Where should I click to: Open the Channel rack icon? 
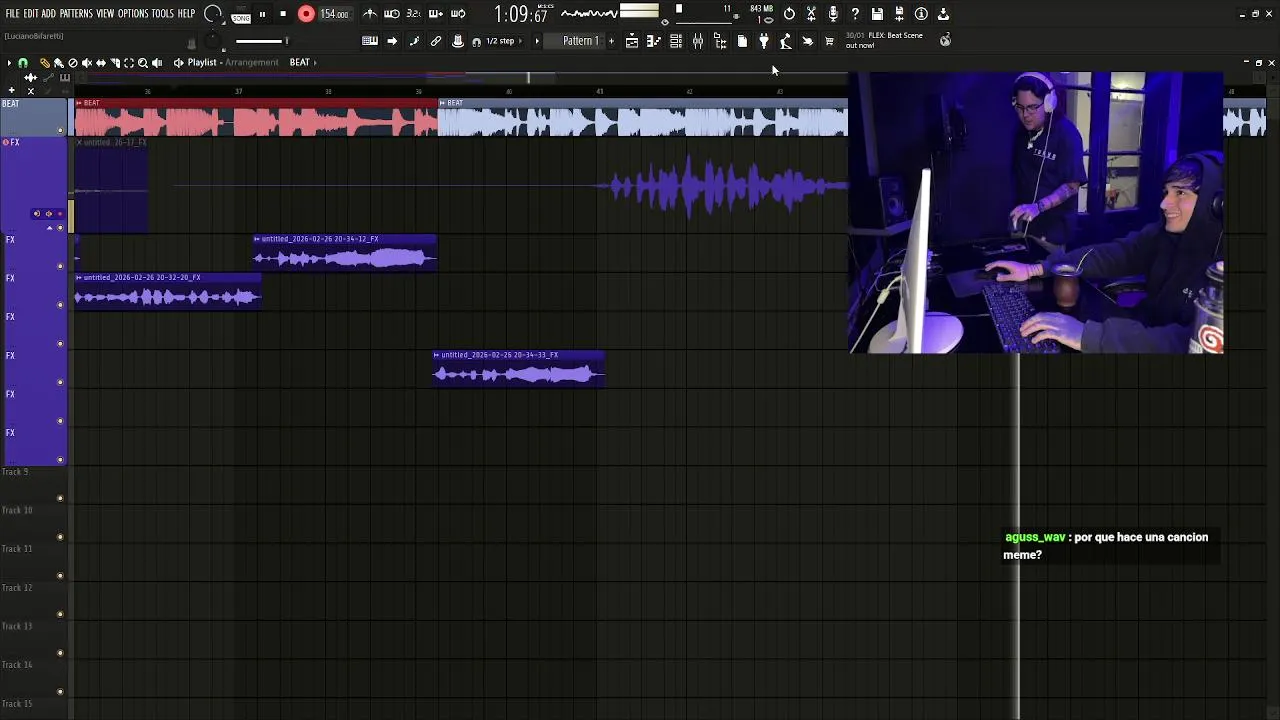676,41
